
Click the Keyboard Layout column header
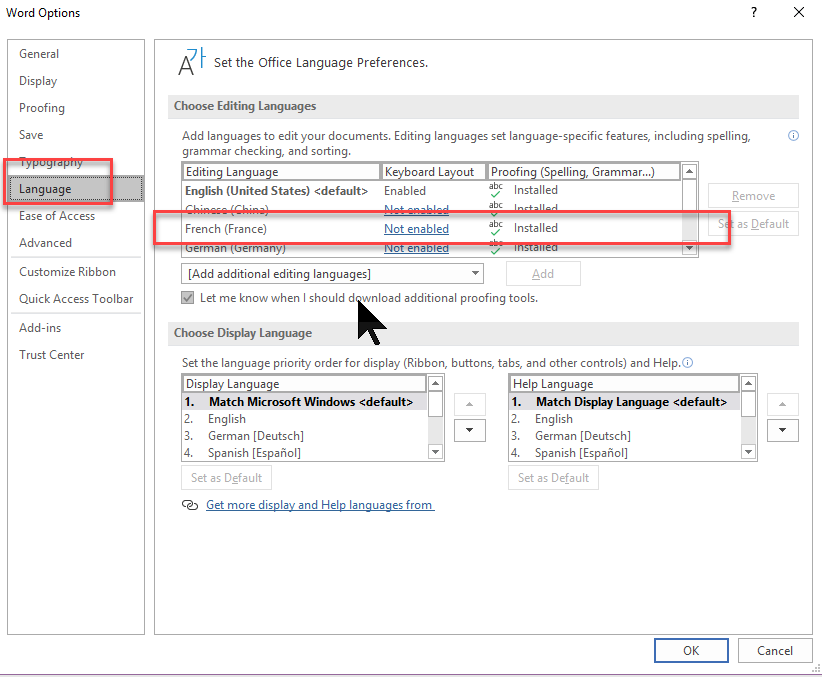434,171
